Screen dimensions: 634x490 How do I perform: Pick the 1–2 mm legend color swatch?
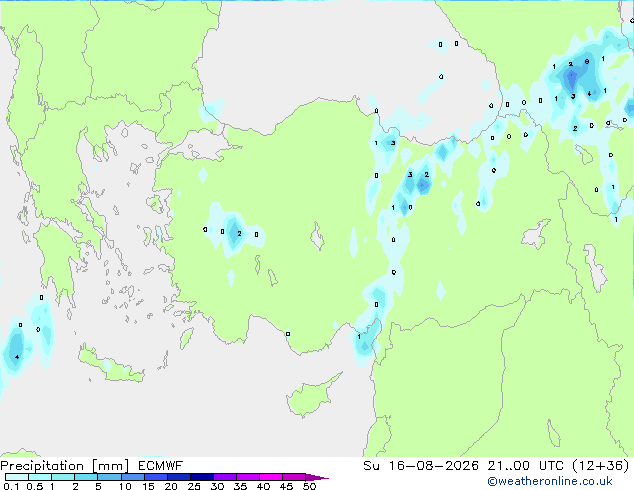(x=63, y=477)
